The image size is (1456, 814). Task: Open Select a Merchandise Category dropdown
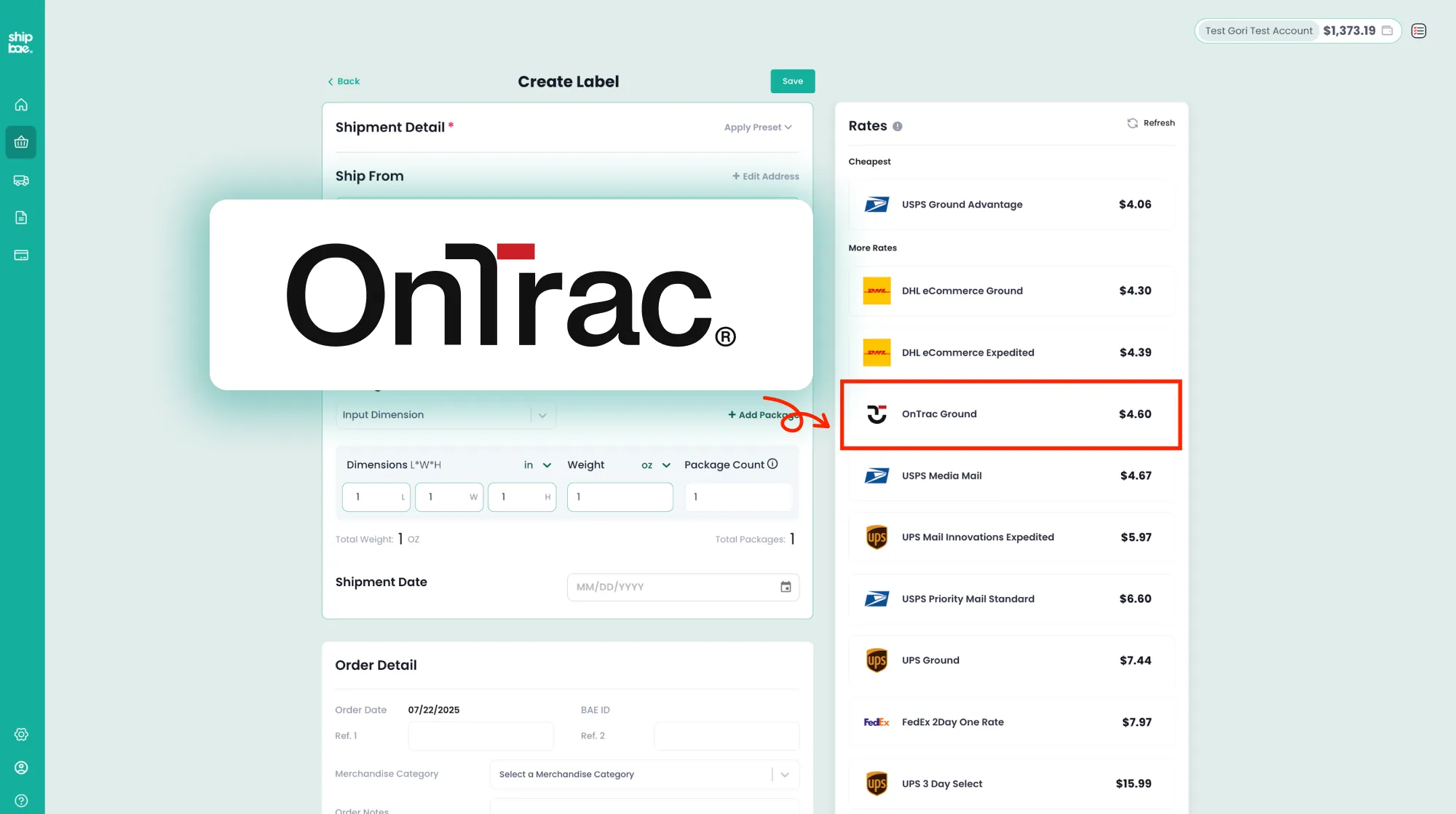tap(644, 774)
